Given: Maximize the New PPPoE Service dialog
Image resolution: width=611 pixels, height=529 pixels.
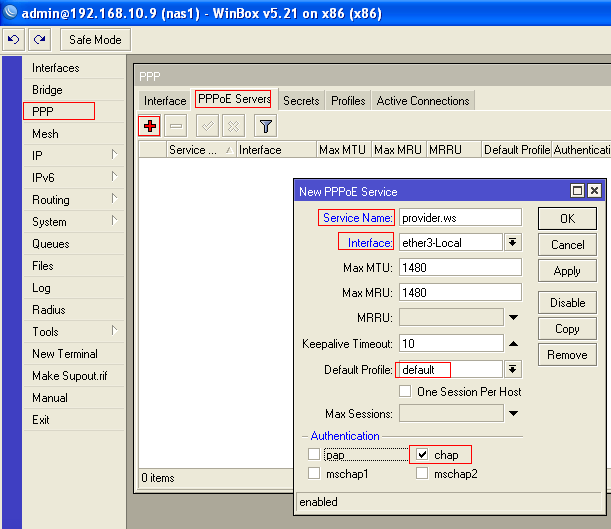Looking at the screenshot, I should point(577,191).
